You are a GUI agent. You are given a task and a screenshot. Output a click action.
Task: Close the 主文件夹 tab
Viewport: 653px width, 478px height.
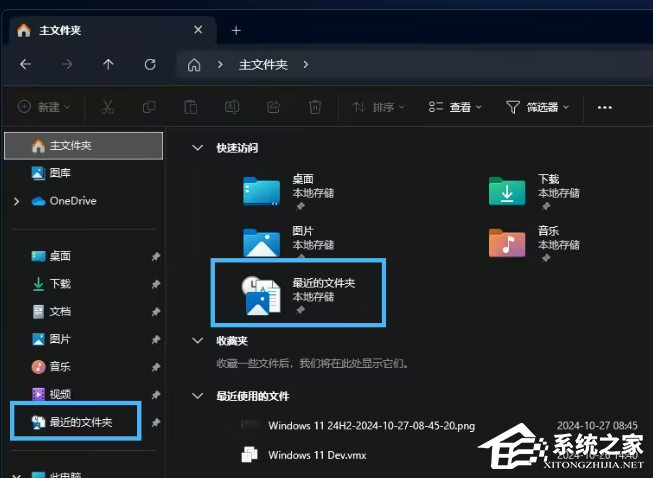tap(198, 30)
